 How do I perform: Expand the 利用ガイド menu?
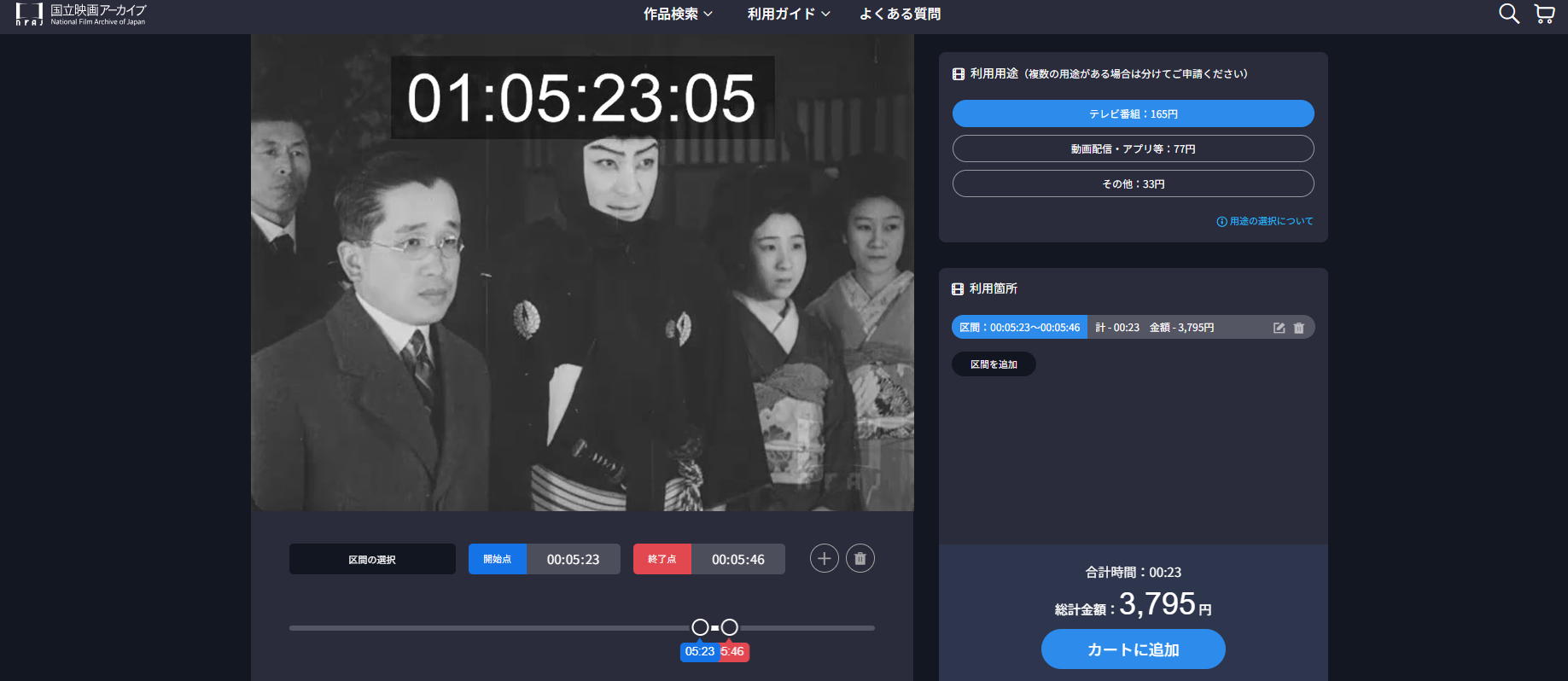point(789,14)
